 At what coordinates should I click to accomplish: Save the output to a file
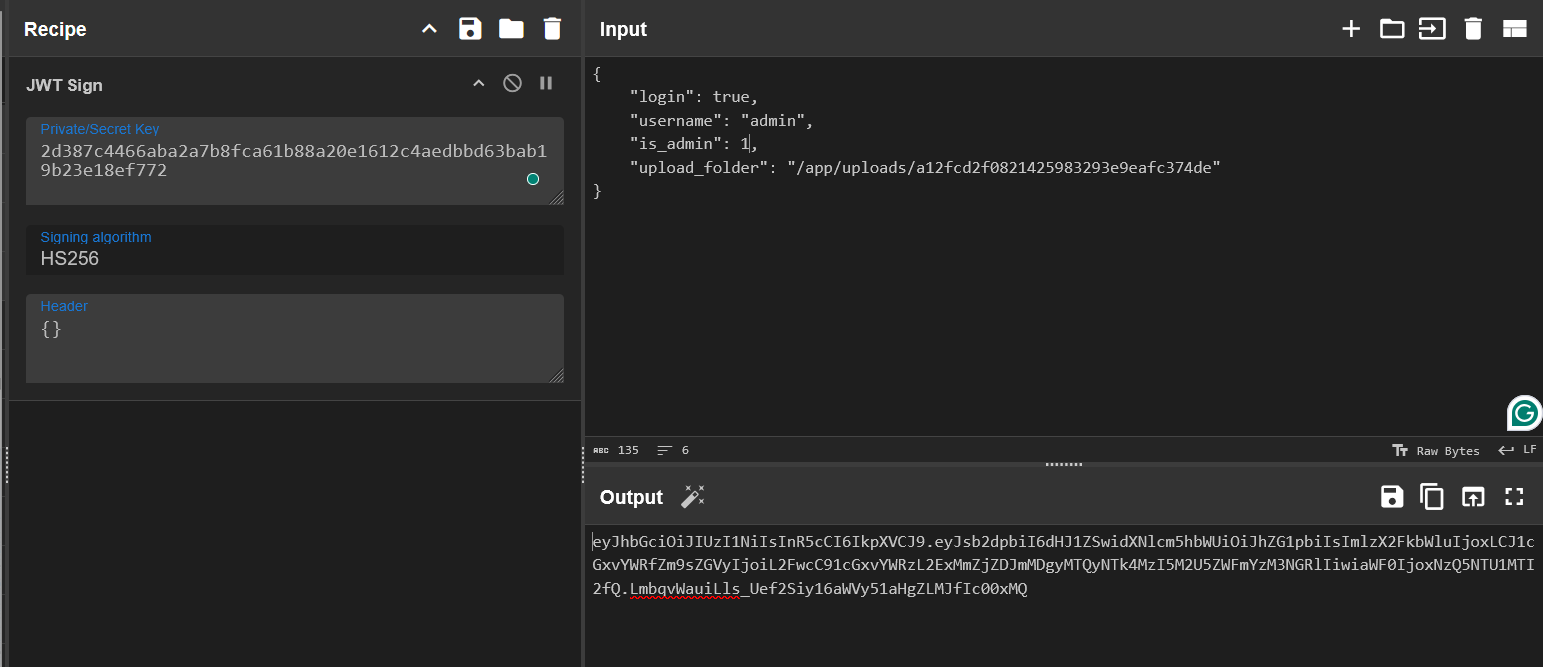(x=1392, y=496)
